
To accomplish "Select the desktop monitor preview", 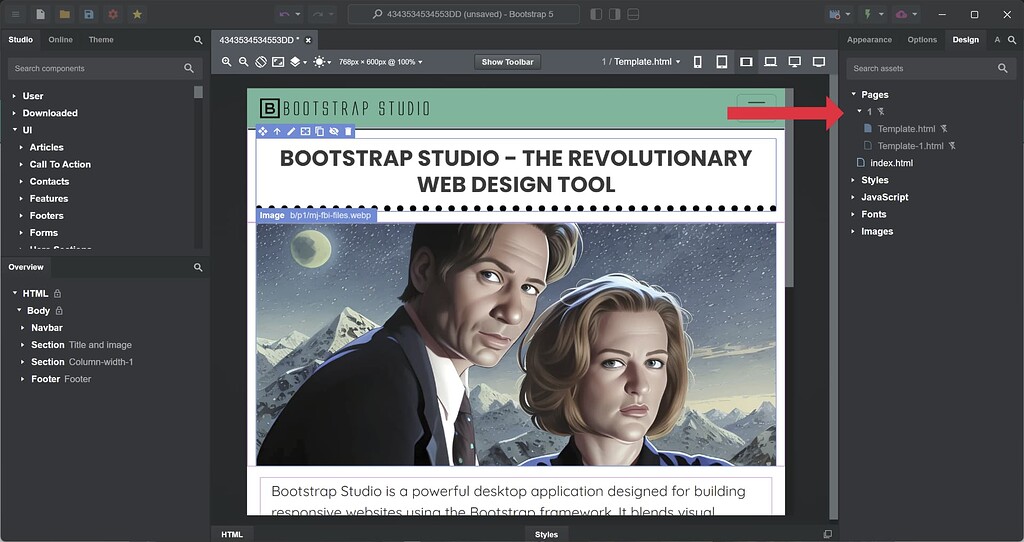I will tap(795, 62).
